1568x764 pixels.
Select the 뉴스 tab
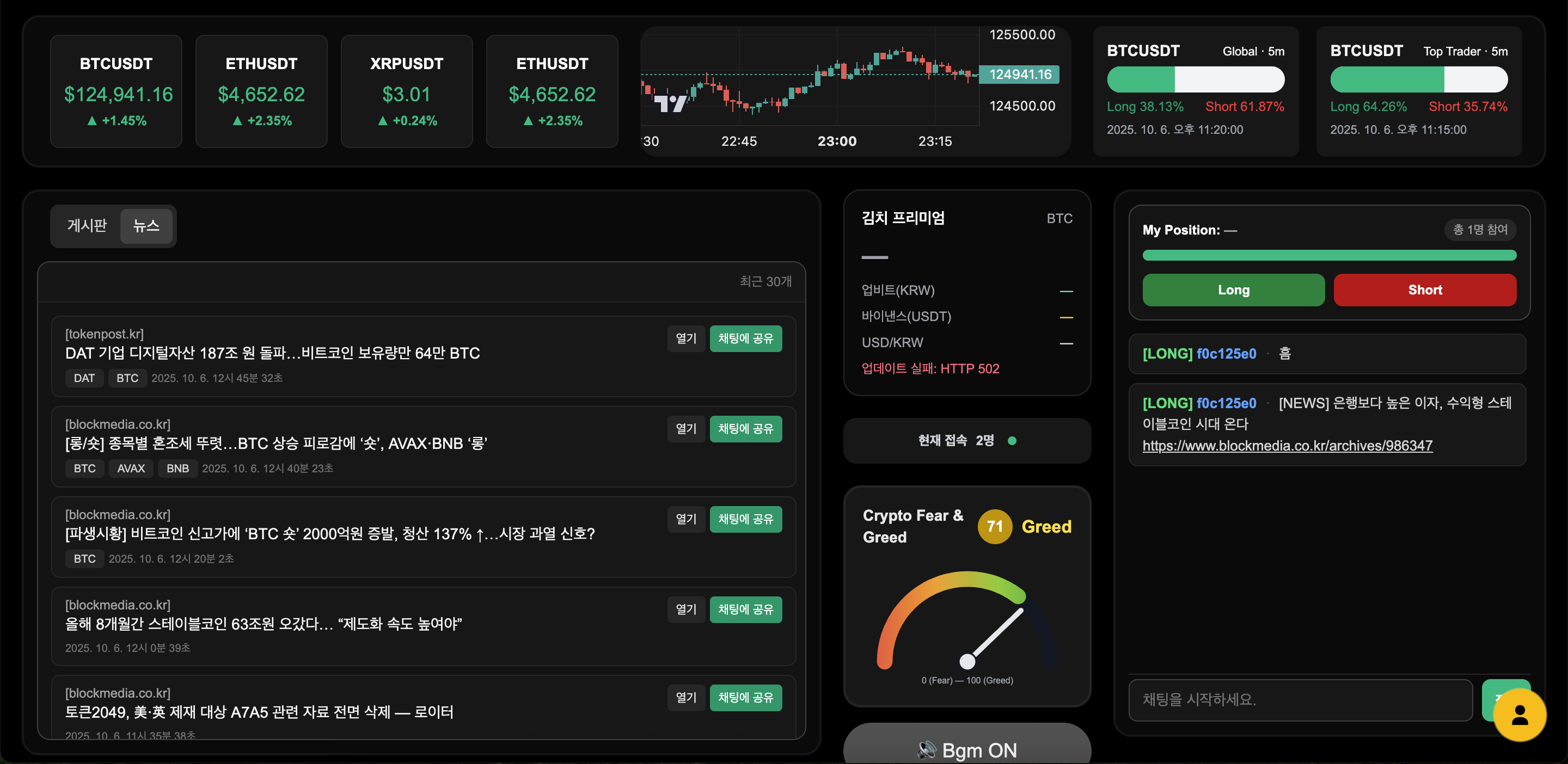(x=146, y=226)
